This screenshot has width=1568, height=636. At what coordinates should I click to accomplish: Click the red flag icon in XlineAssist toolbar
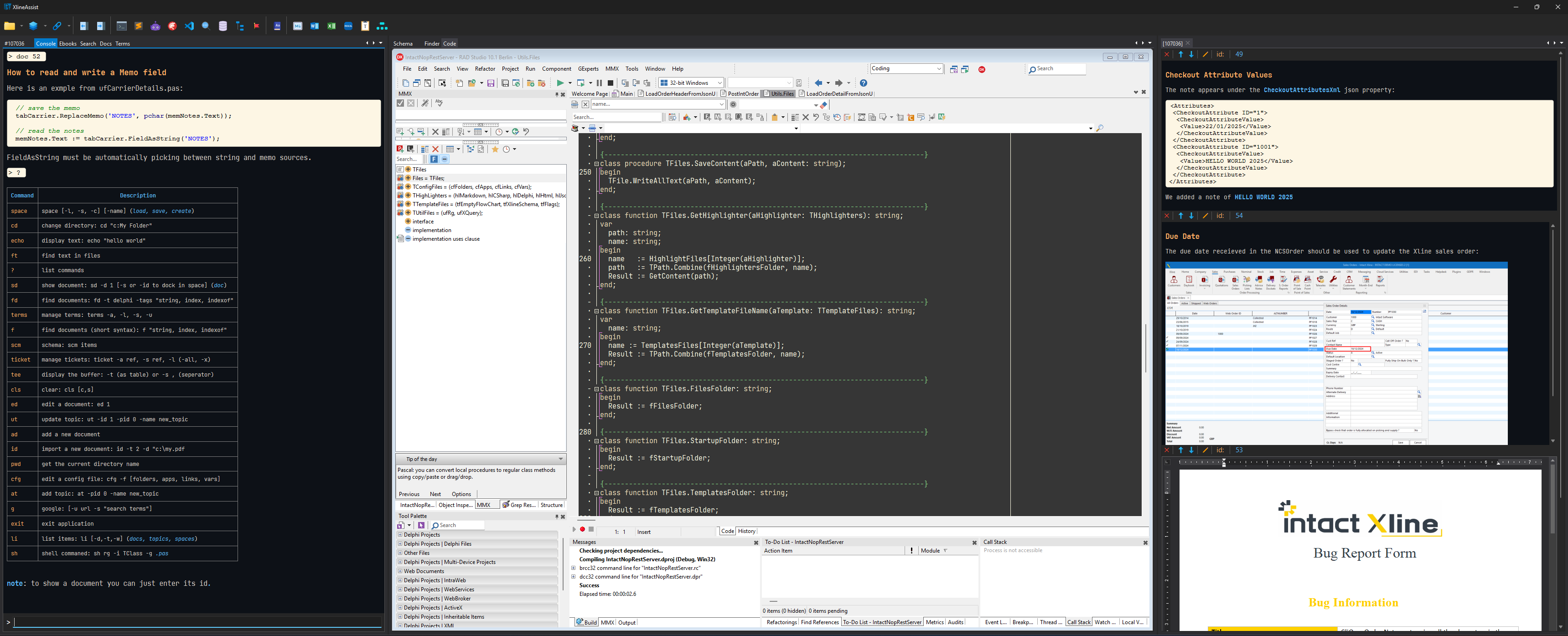click(256, 26)
